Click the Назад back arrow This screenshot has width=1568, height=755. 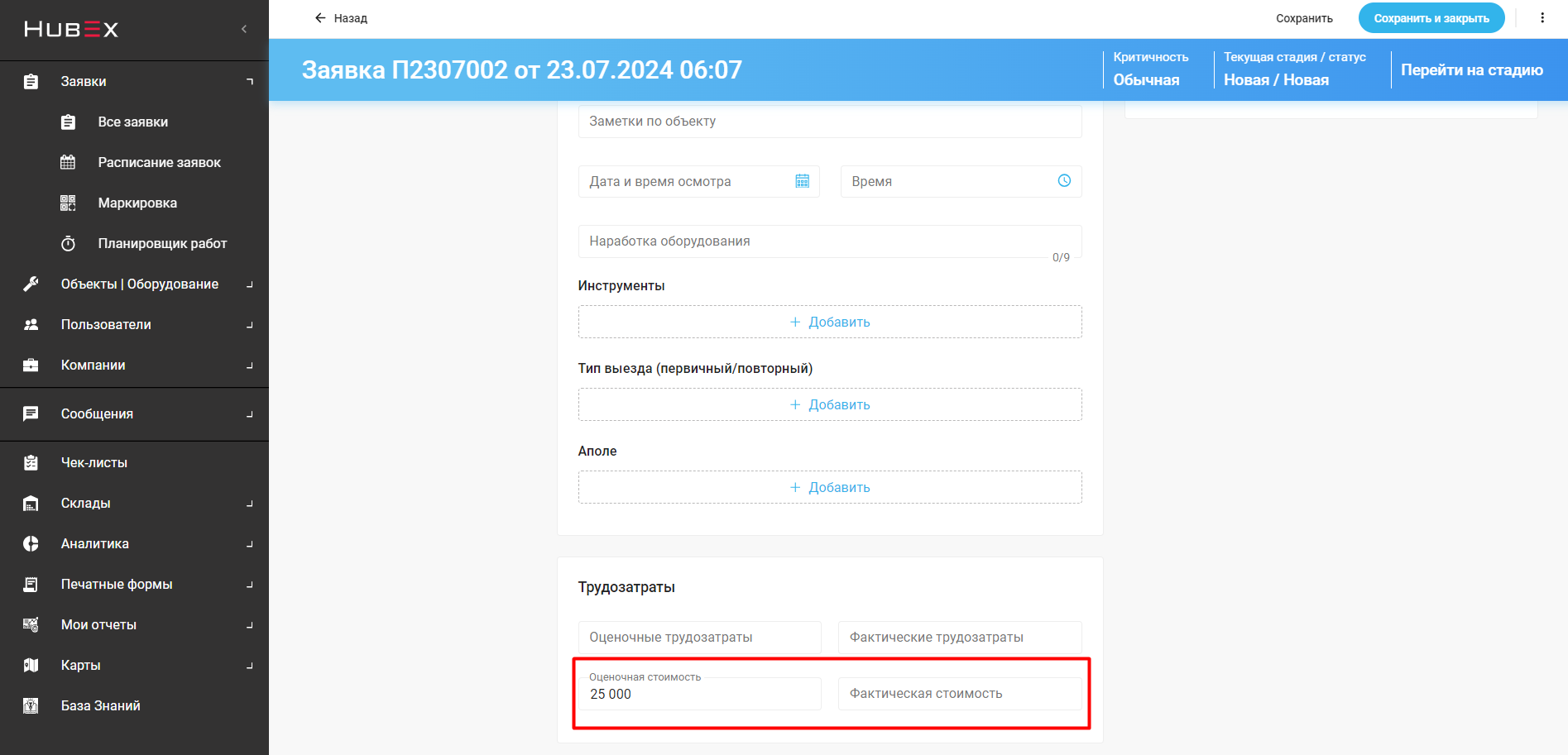pyautogui.click(x=321, y=18)
